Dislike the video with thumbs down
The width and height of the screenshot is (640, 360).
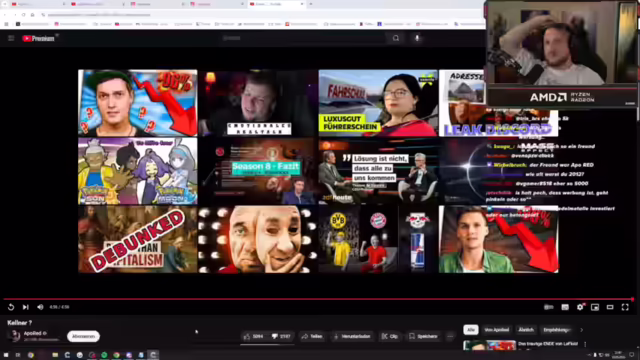[x=281, y=336]
